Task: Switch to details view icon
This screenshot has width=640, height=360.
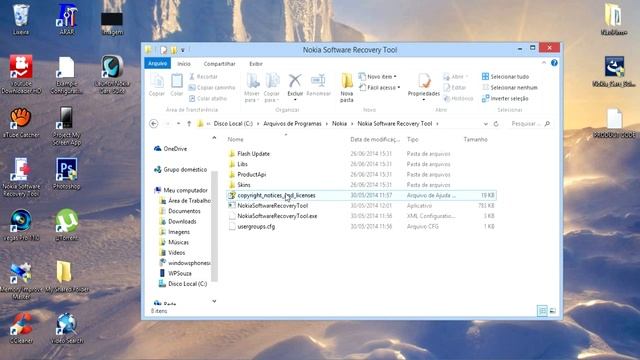Action: tap(542, 311)
